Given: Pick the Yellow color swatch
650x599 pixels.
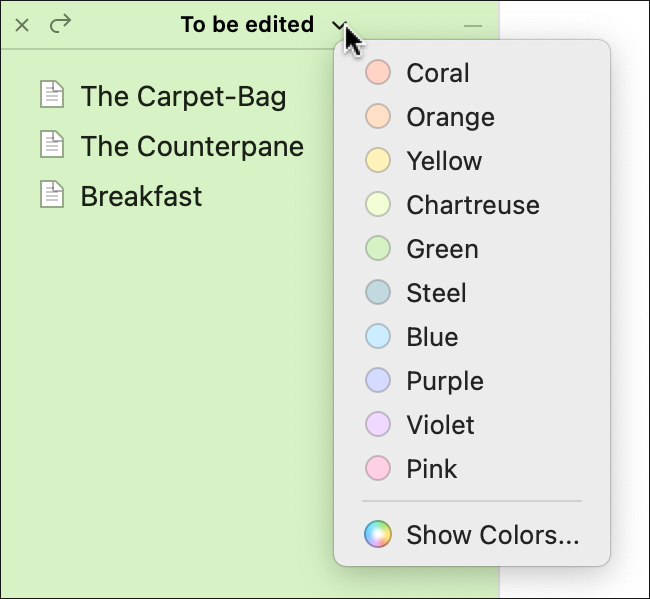Looking at the screenshot, I should [x=377, y=161].
